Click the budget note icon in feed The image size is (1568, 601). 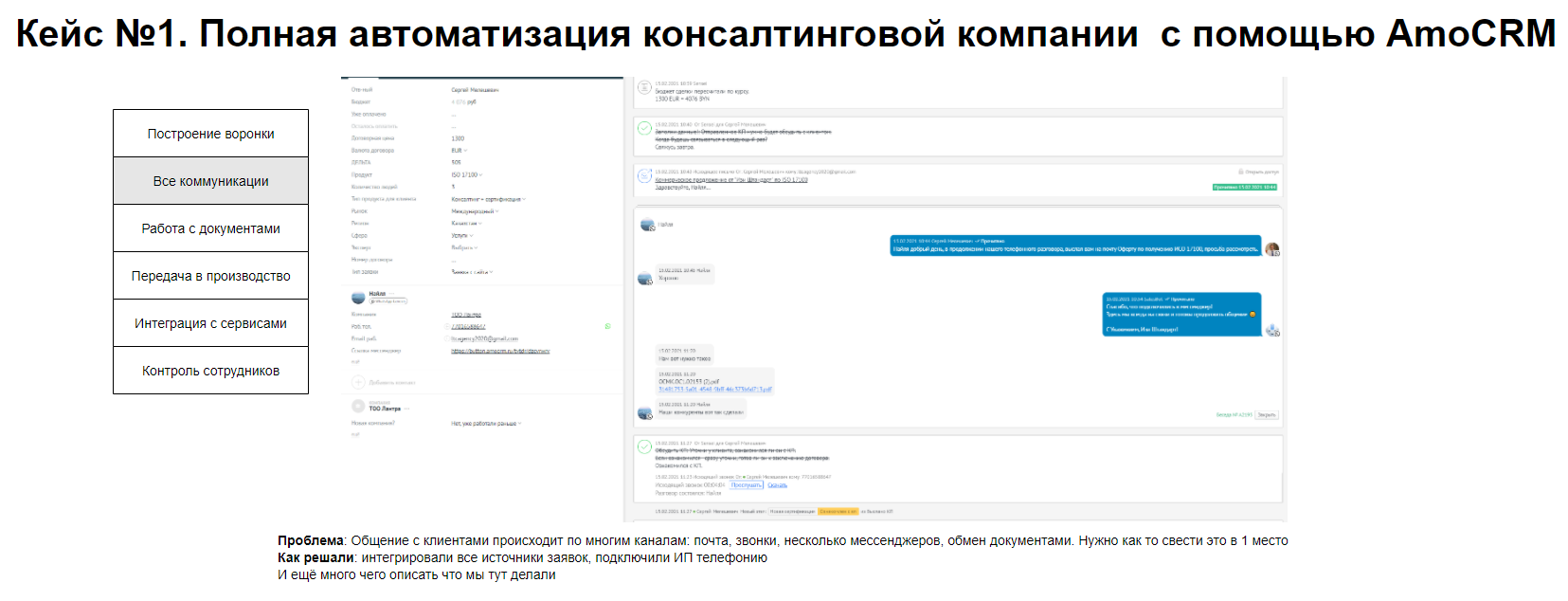pyautogui.click(x=644, y=87)
